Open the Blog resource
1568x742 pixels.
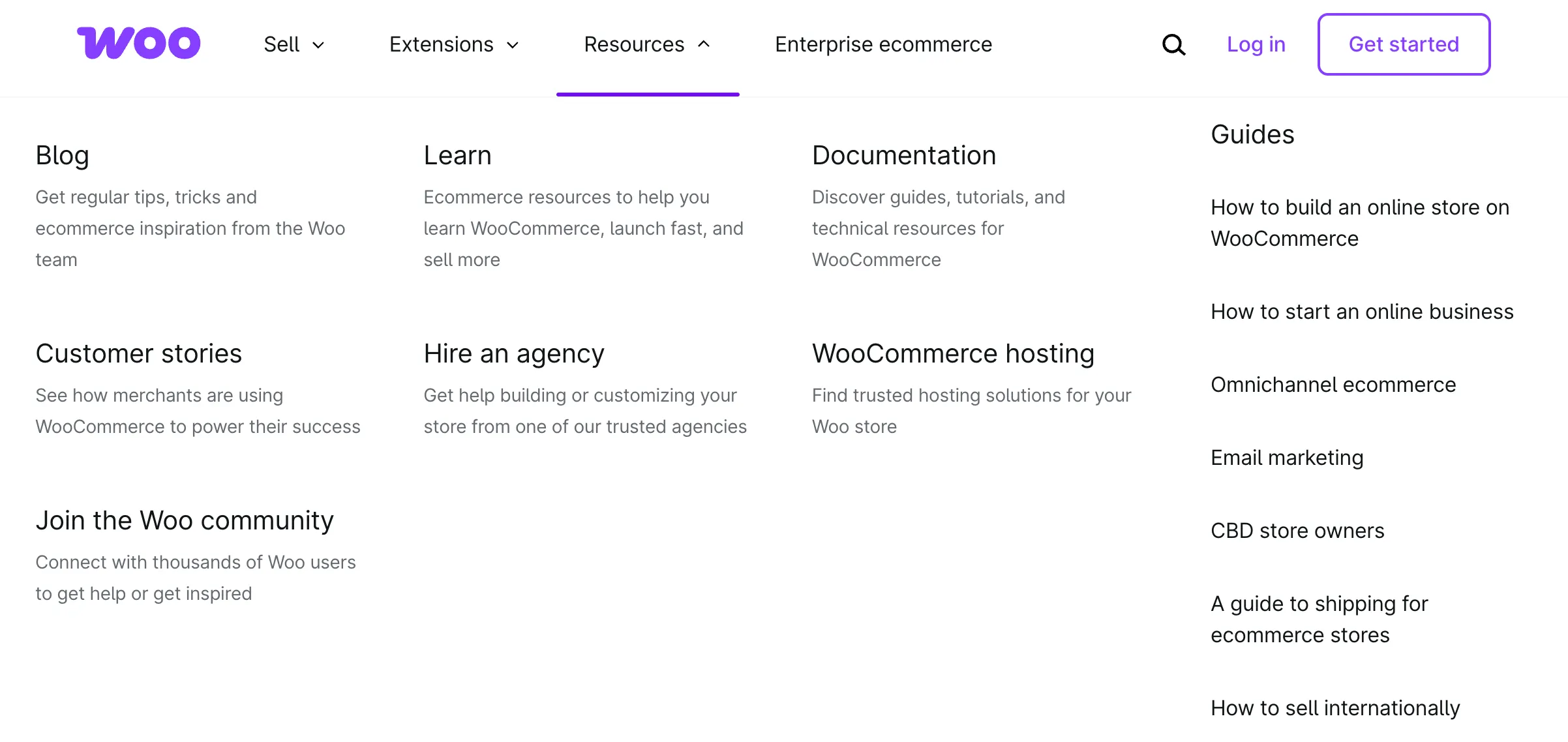(x=62, y=155)
